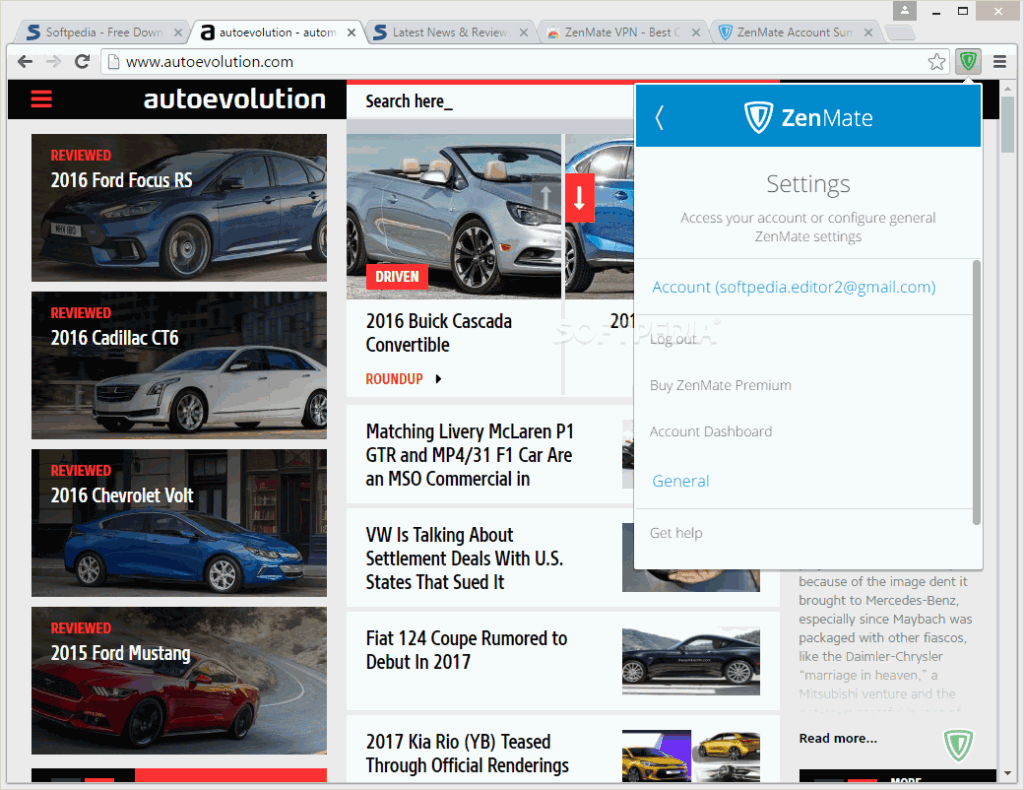Screen dimensions: 1024x790
Task: Open the autoevolution red hamburger menu
Action: [x=41, y=99]
